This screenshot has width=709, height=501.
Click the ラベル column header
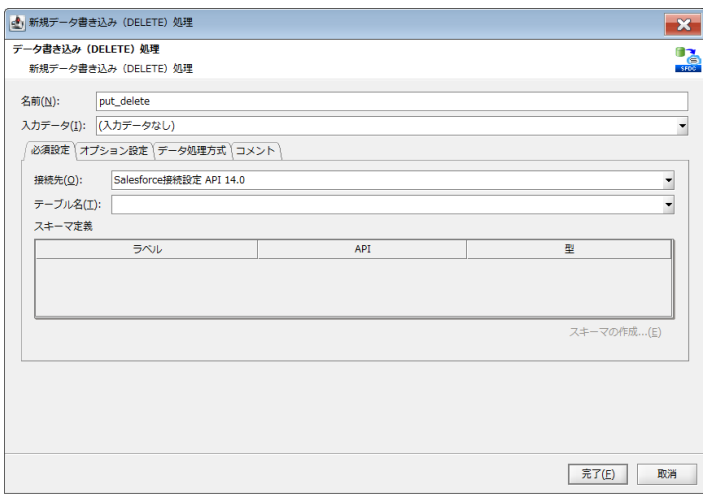click(x=147, y=249)
